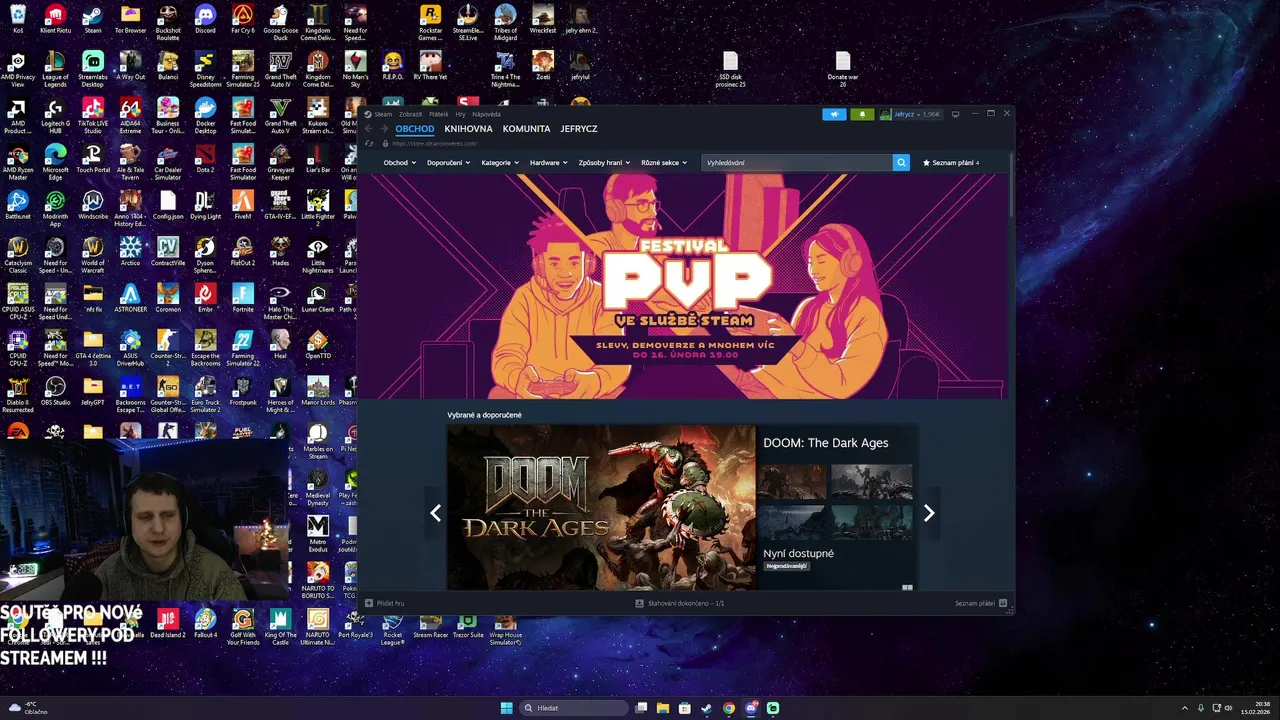Viewport: 1280px width, 720px height.
Task: Go forward with Steam's forward arrow
Action: coord(384,129)
